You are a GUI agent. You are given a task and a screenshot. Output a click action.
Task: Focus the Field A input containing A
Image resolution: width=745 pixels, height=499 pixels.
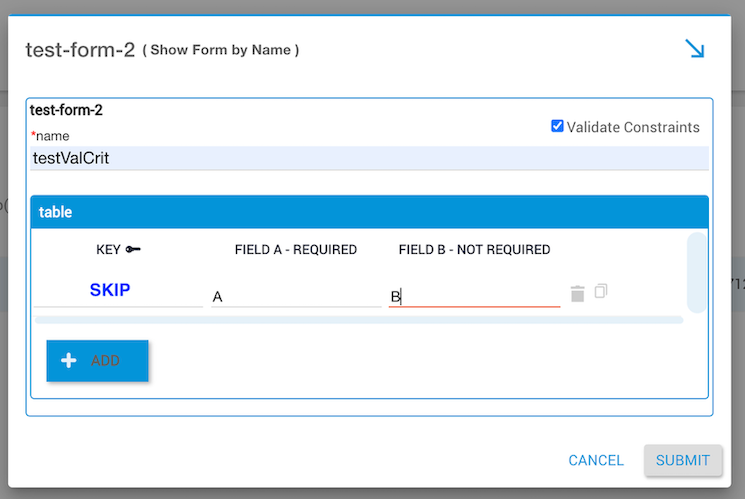click(x=296, y=296)
